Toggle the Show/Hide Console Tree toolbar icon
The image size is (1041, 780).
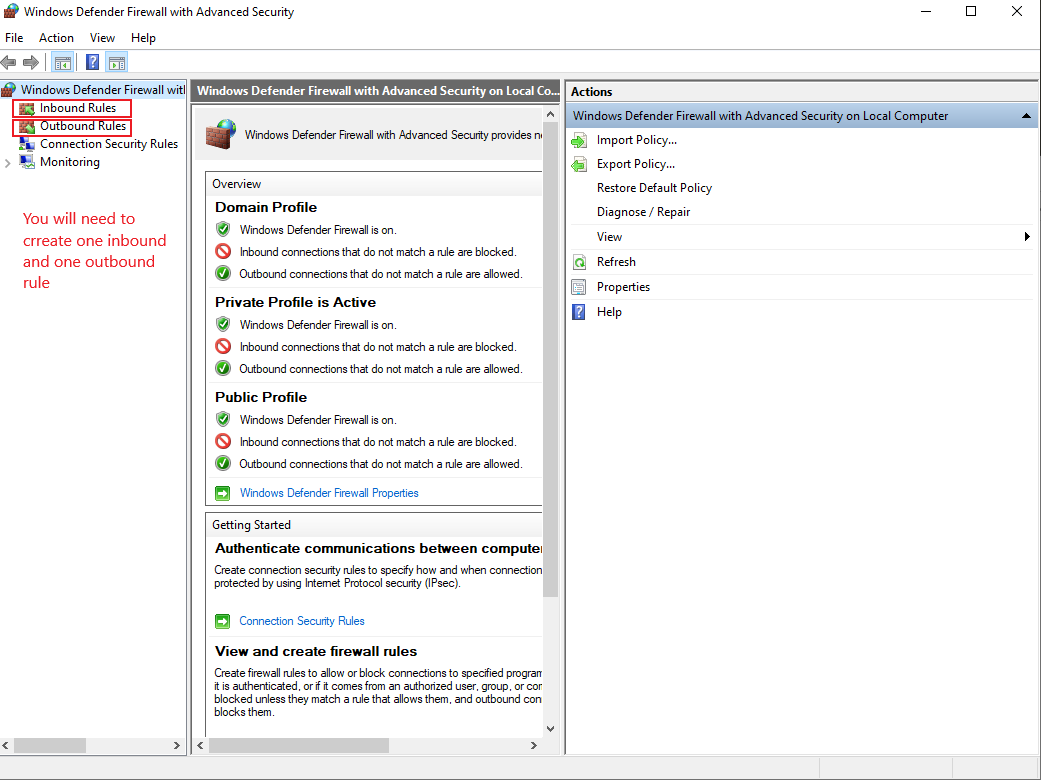coord(63,63)
